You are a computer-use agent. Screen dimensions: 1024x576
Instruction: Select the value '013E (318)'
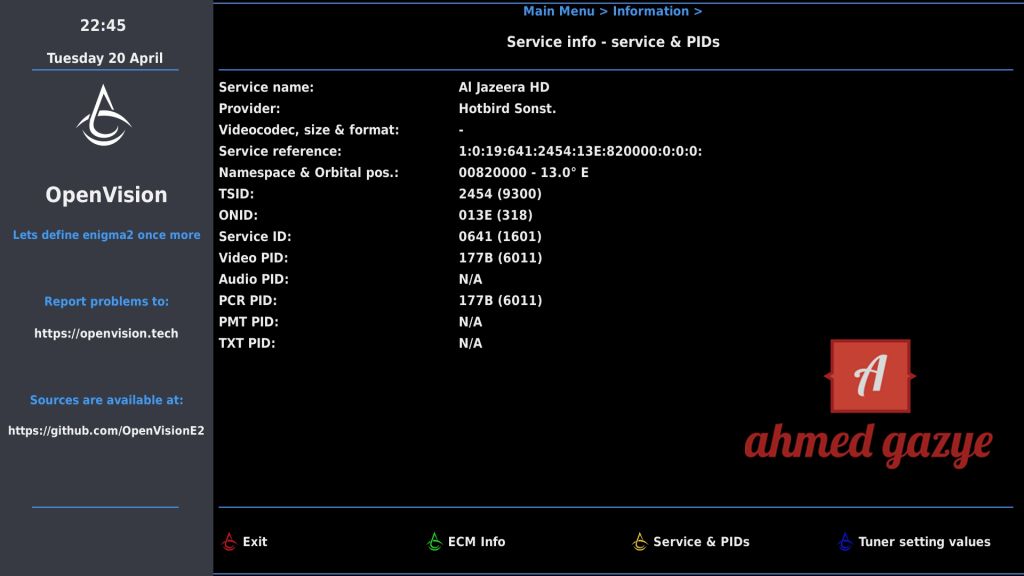coord(495,216)
